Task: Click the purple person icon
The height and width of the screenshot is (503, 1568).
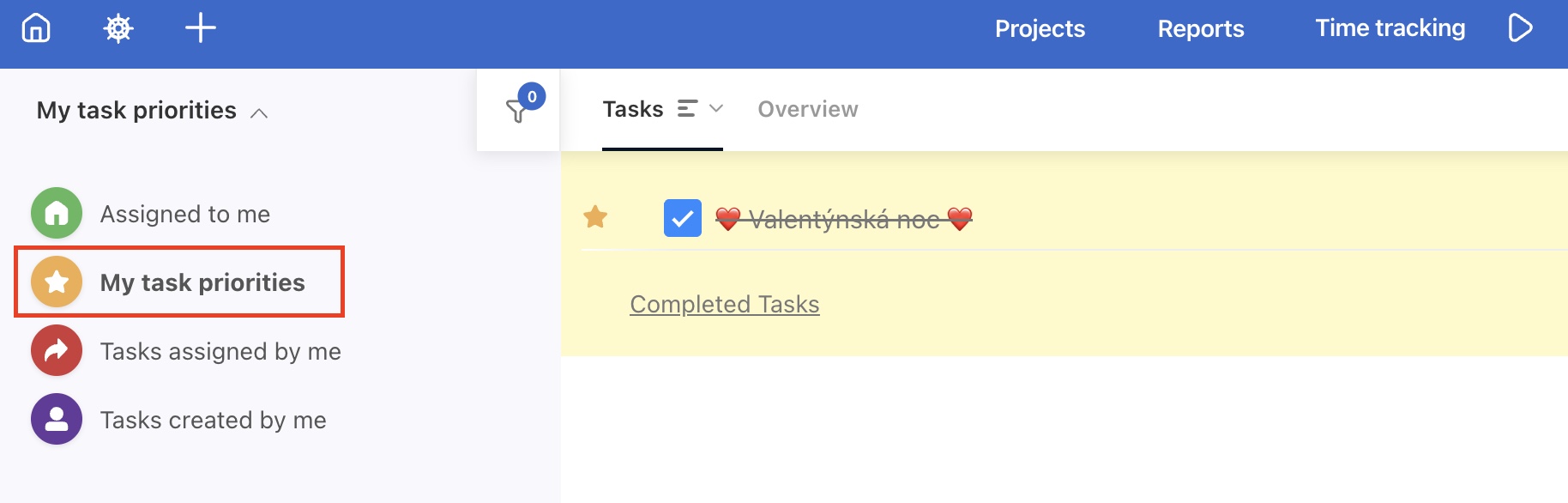Action: click(x=57, y=419)
